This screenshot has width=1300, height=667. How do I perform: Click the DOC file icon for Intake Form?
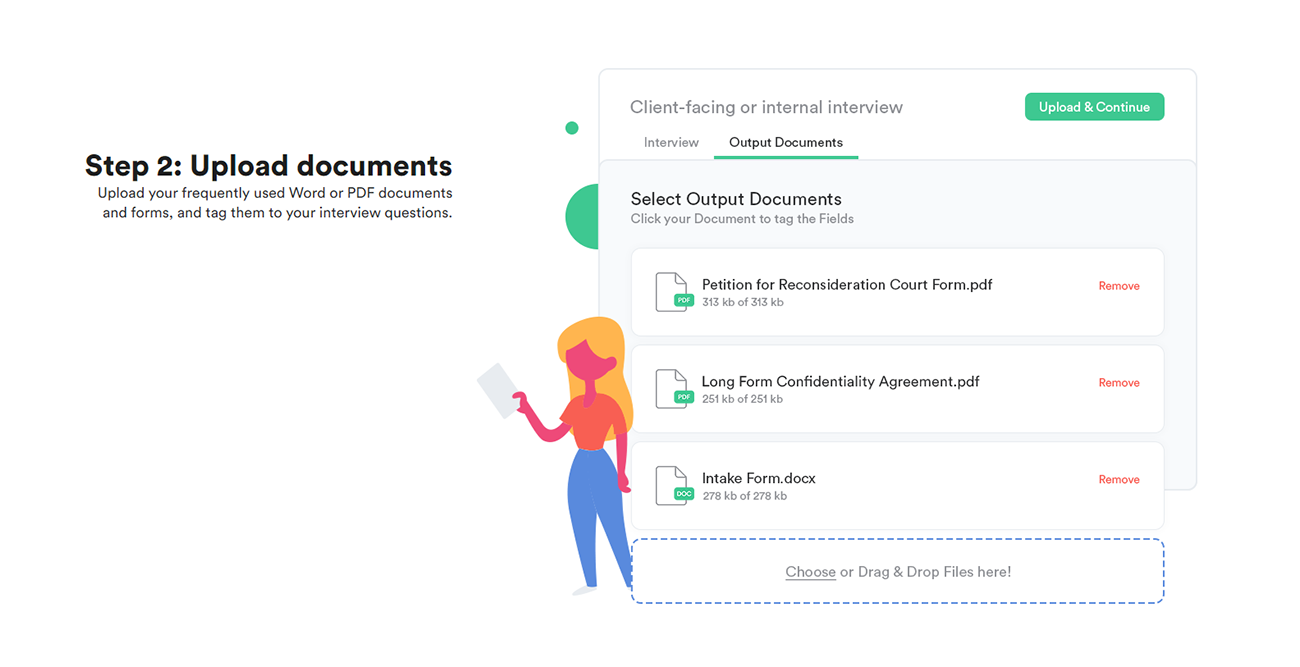[x=672, y=486]
